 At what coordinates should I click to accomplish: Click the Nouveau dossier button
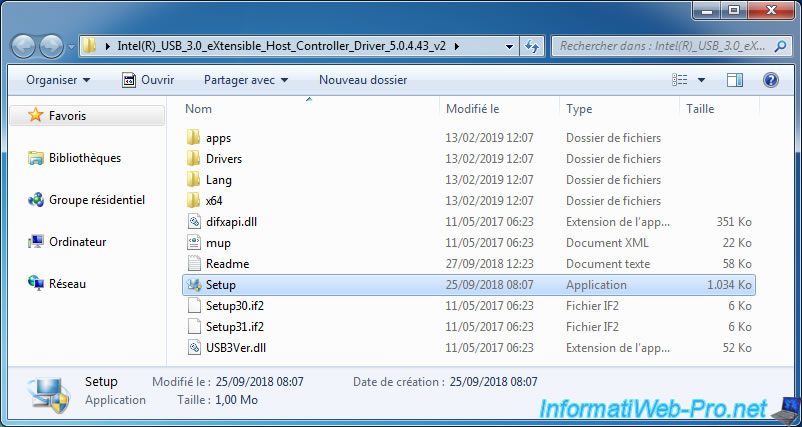363,80
